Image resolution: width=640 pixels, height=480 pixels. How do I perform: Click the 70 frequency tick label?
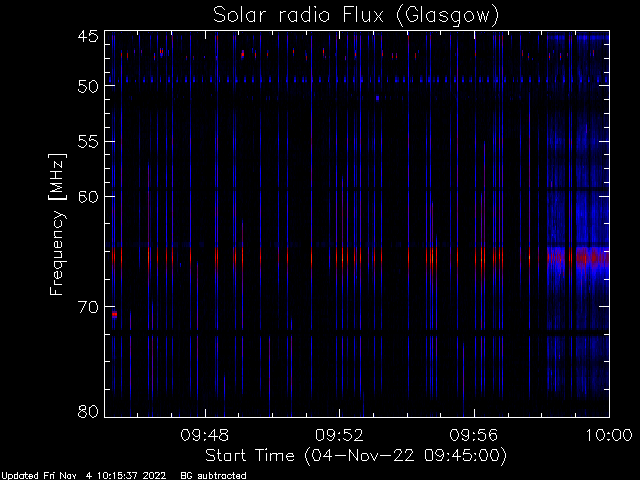[x=88, y=307]
